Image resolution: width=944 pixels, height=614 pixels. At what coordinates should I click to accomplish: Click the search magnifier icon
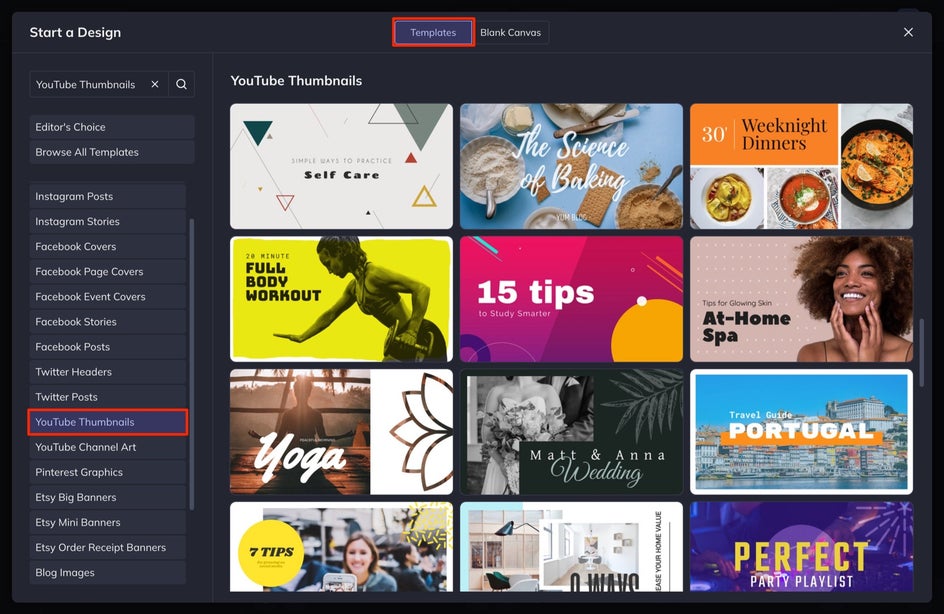tap(181, 85)
